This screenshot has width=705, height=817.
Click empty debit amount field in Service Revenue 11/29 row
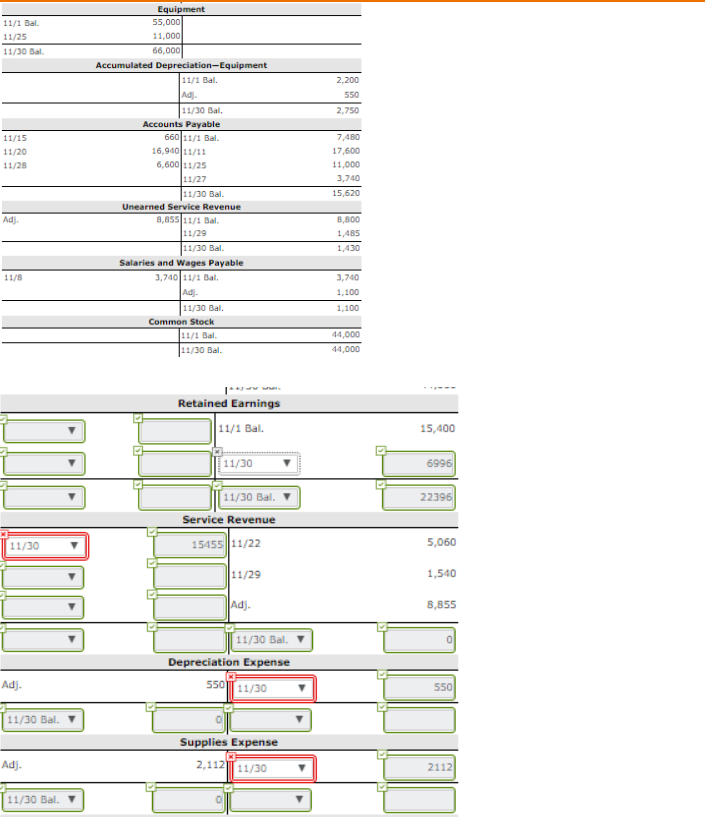(x=190, y=577)
